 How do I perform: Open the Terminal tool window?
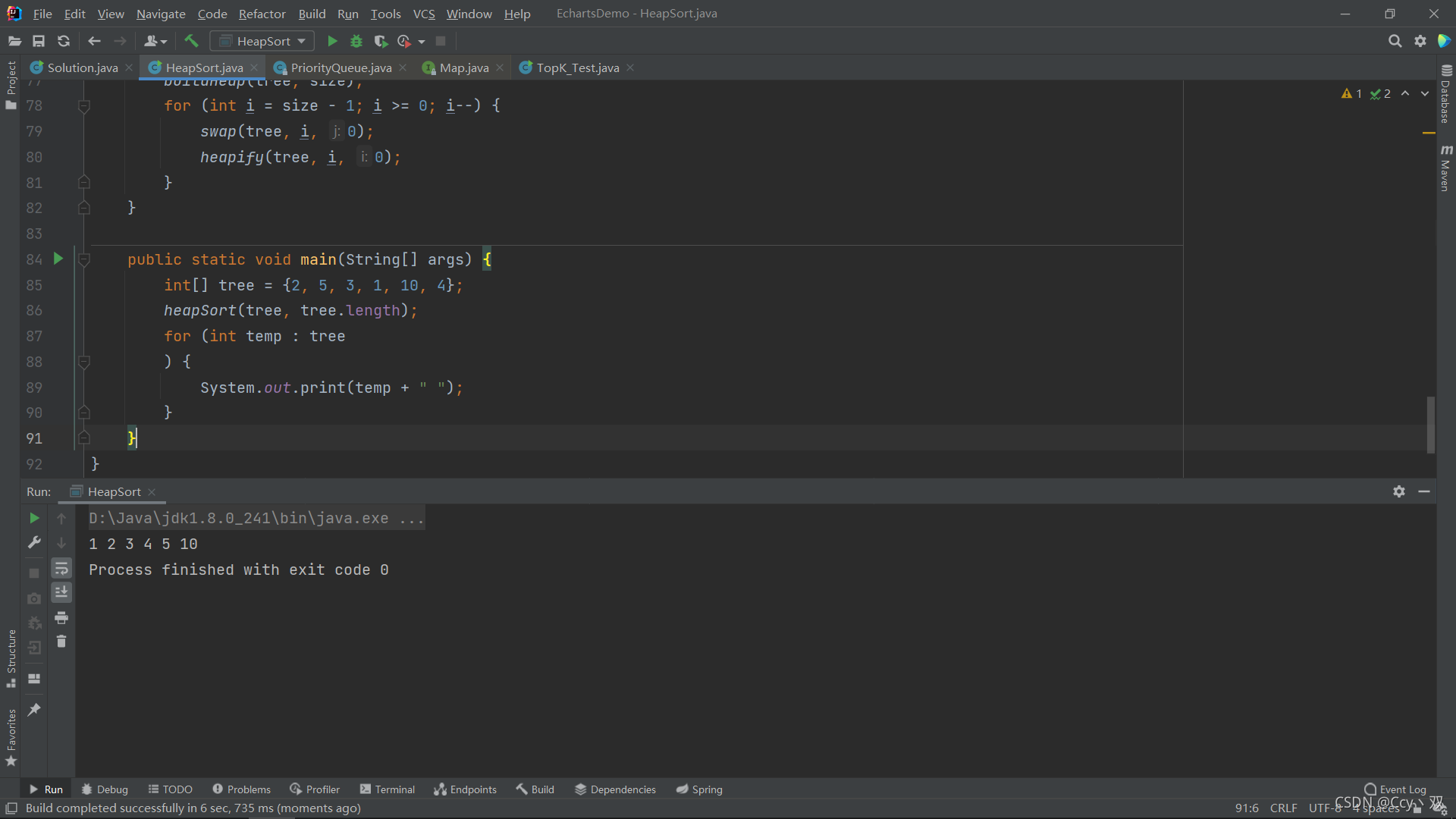click(x=388, y=789)
